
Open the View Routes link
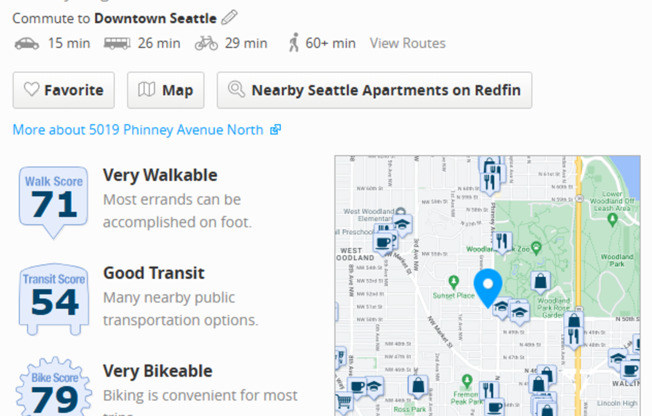(x=408, y=43)
